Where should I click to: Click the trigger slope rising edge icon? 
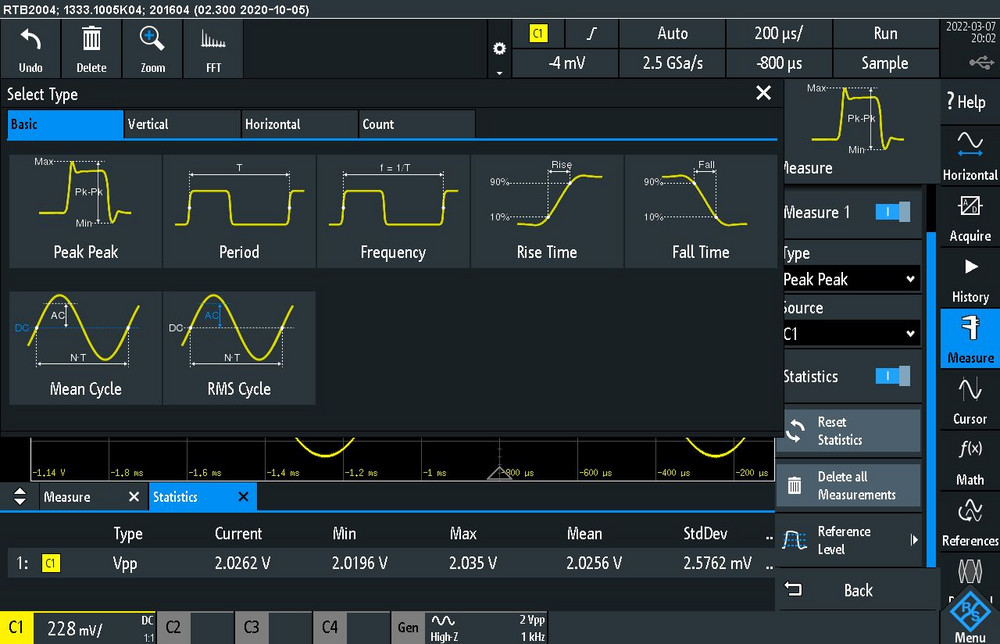pyautogui.click(x=592, y=33)
